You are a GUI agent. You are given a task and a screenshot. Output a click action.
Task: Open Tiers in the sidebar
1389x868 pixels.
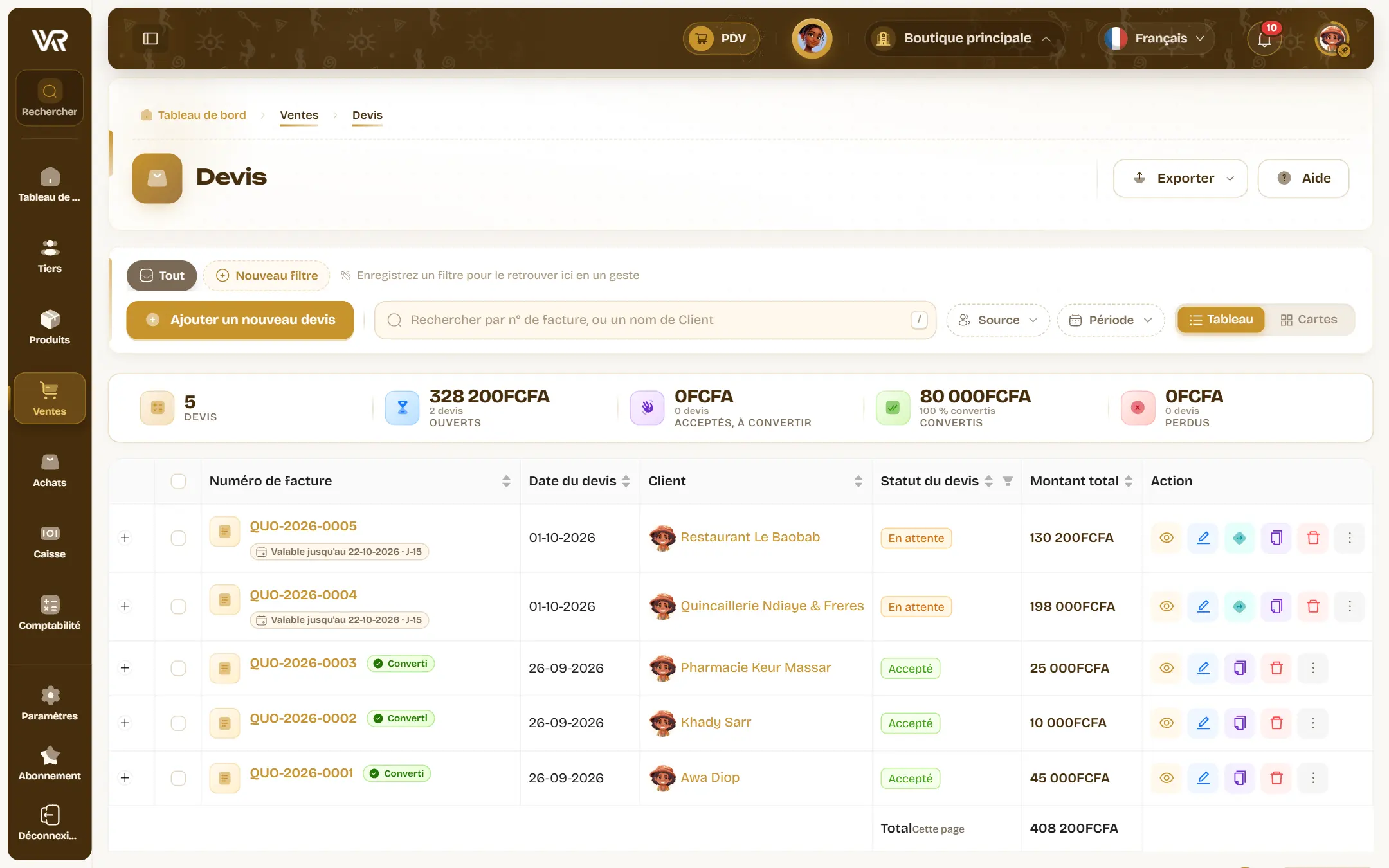click(x=50, y=256)
